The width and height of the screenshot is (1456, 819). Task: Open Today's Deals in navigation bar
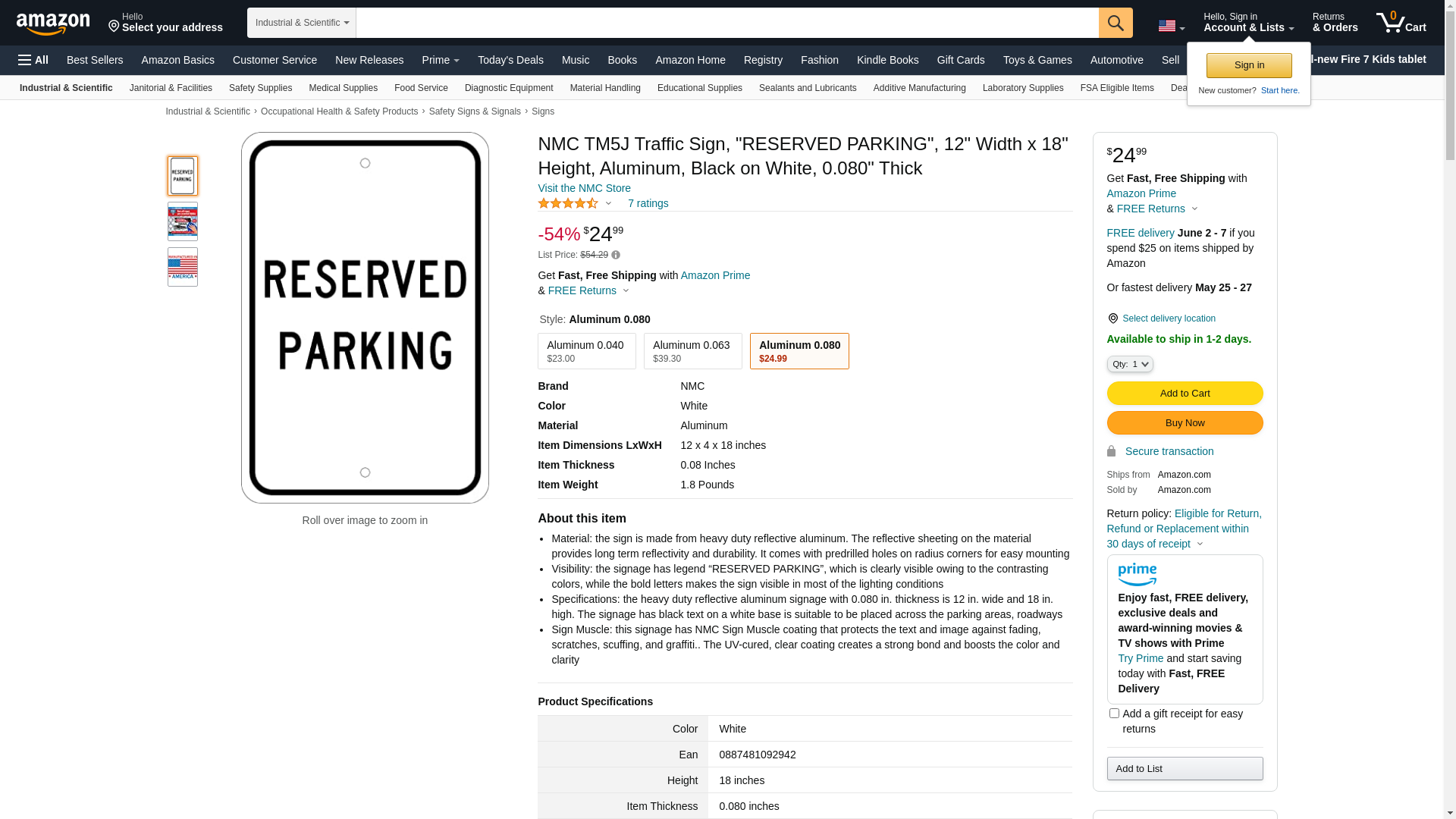(510, 60)
